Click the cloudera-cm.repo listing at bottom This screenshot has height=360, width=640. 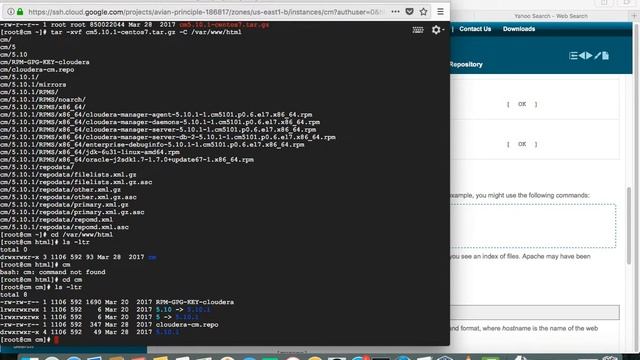coord(109,324)
